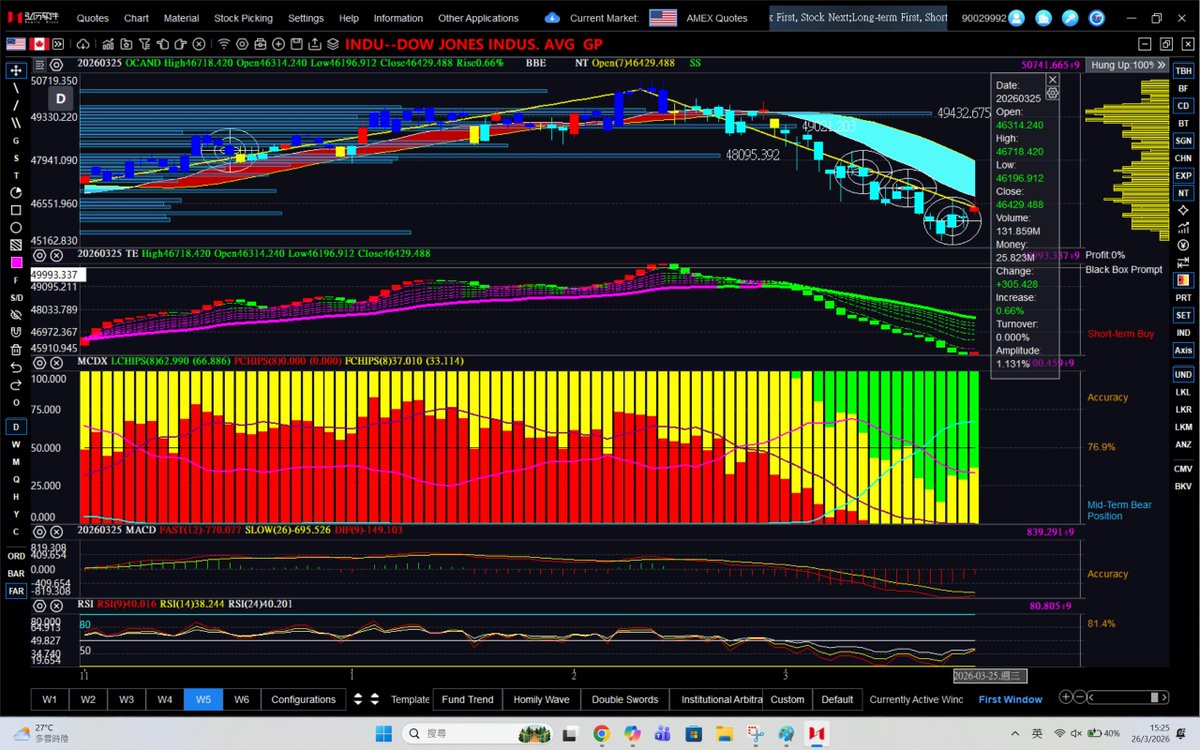This screenshot has height=750, width=1200.
Task: Click the 49993.337 price cursor label
Action: tap(57, 274)
